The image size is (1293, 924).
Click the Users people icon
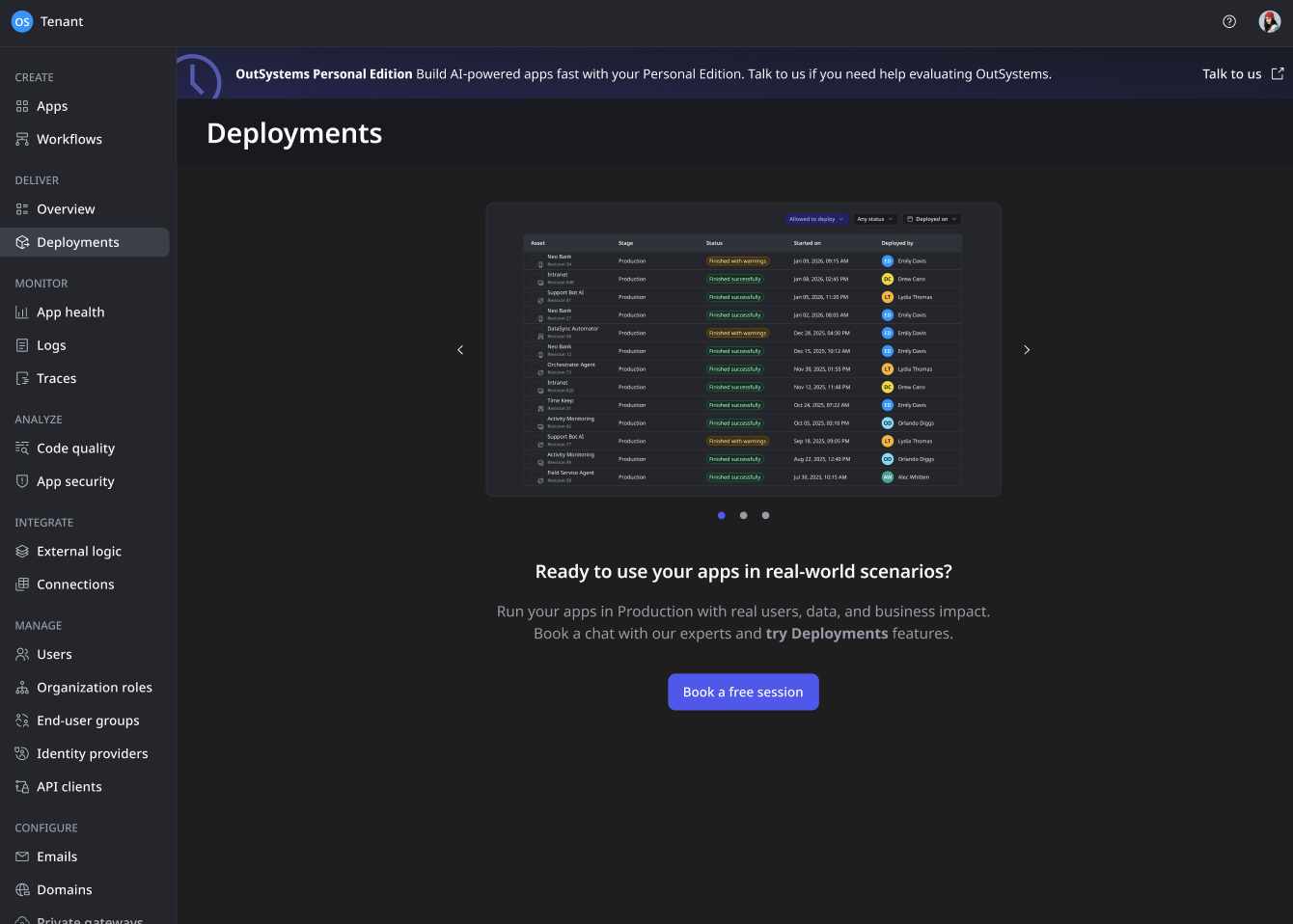pos(22,654)
